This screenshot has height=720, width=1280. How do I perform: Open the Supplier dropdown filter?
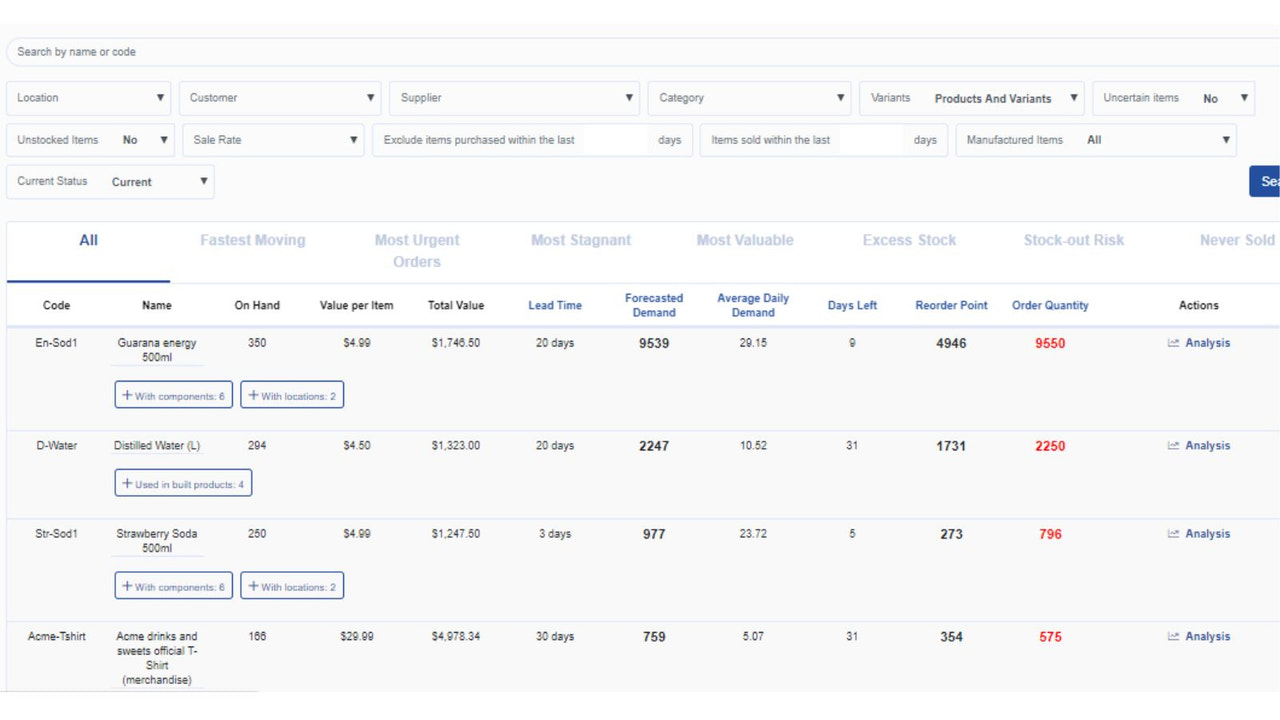point(515,98)
